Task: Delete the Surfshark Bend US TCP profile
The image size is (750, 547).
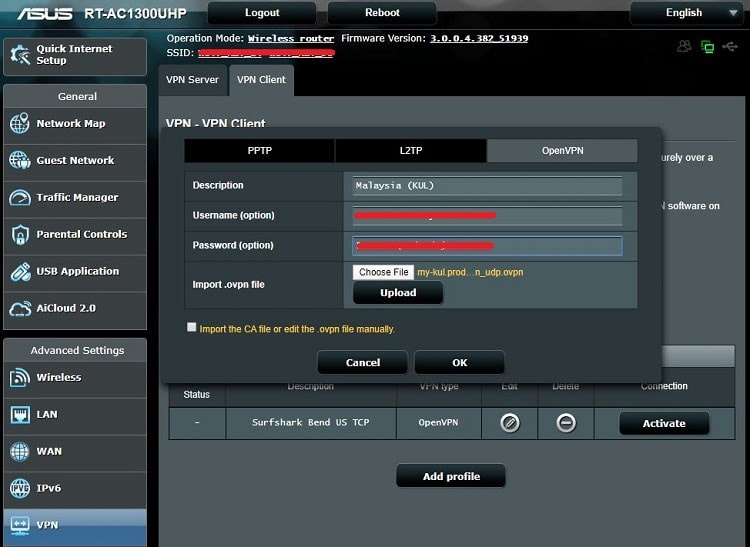Action: pos(566,423)
